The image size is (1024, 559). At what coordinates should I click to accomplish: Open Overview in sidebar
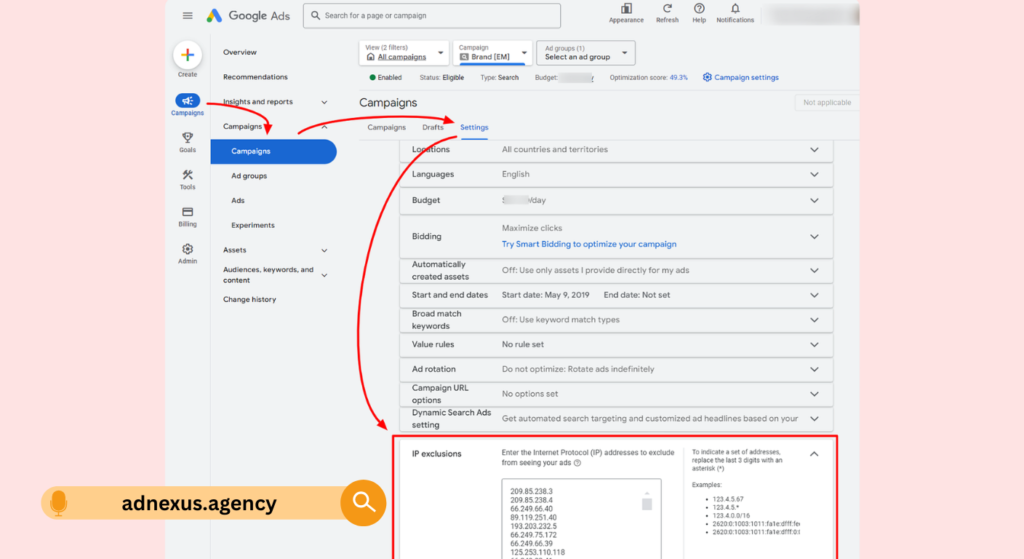[240, 52]
